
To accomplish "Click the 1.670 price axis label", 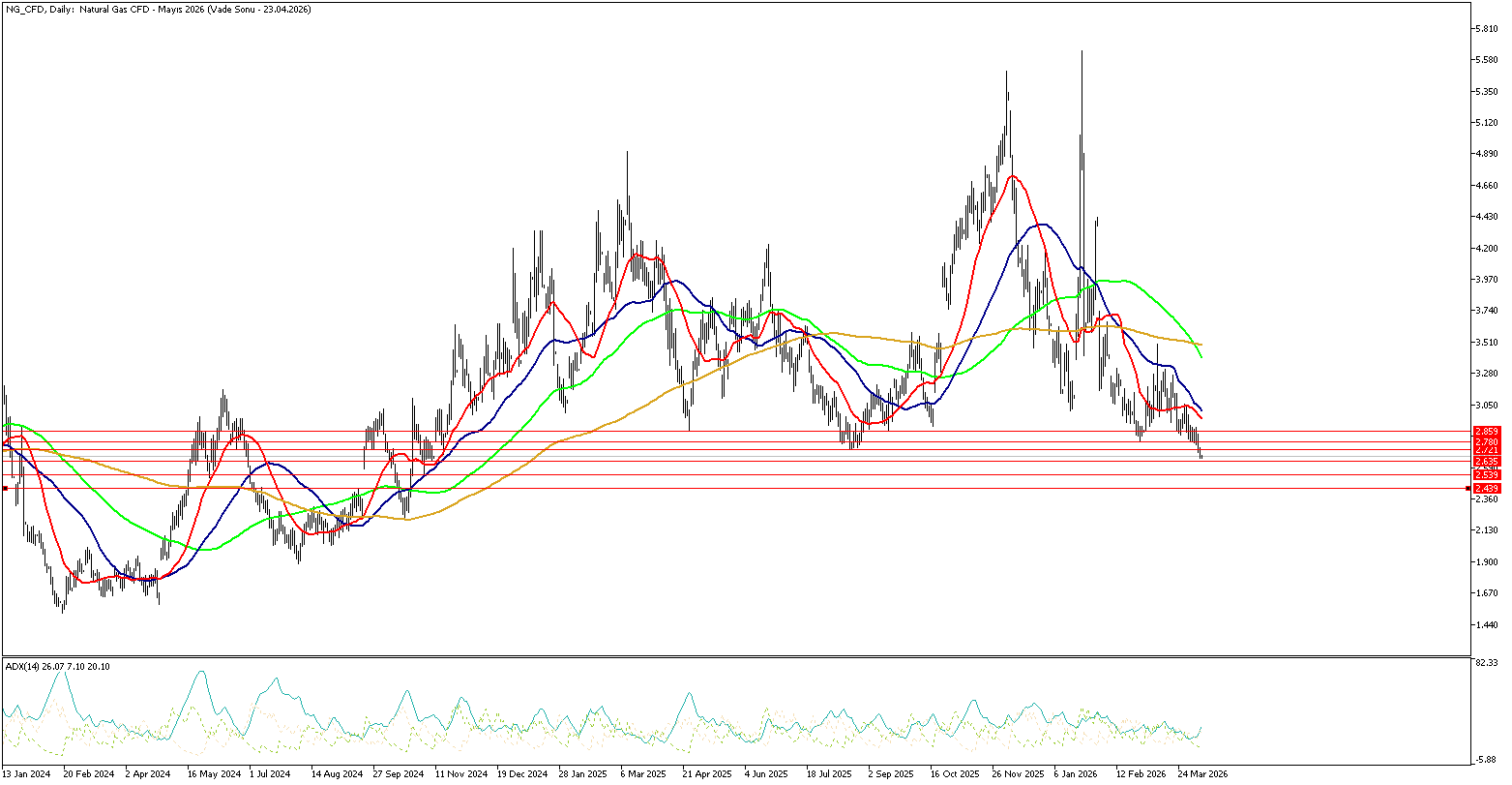I will point(1487,593).
